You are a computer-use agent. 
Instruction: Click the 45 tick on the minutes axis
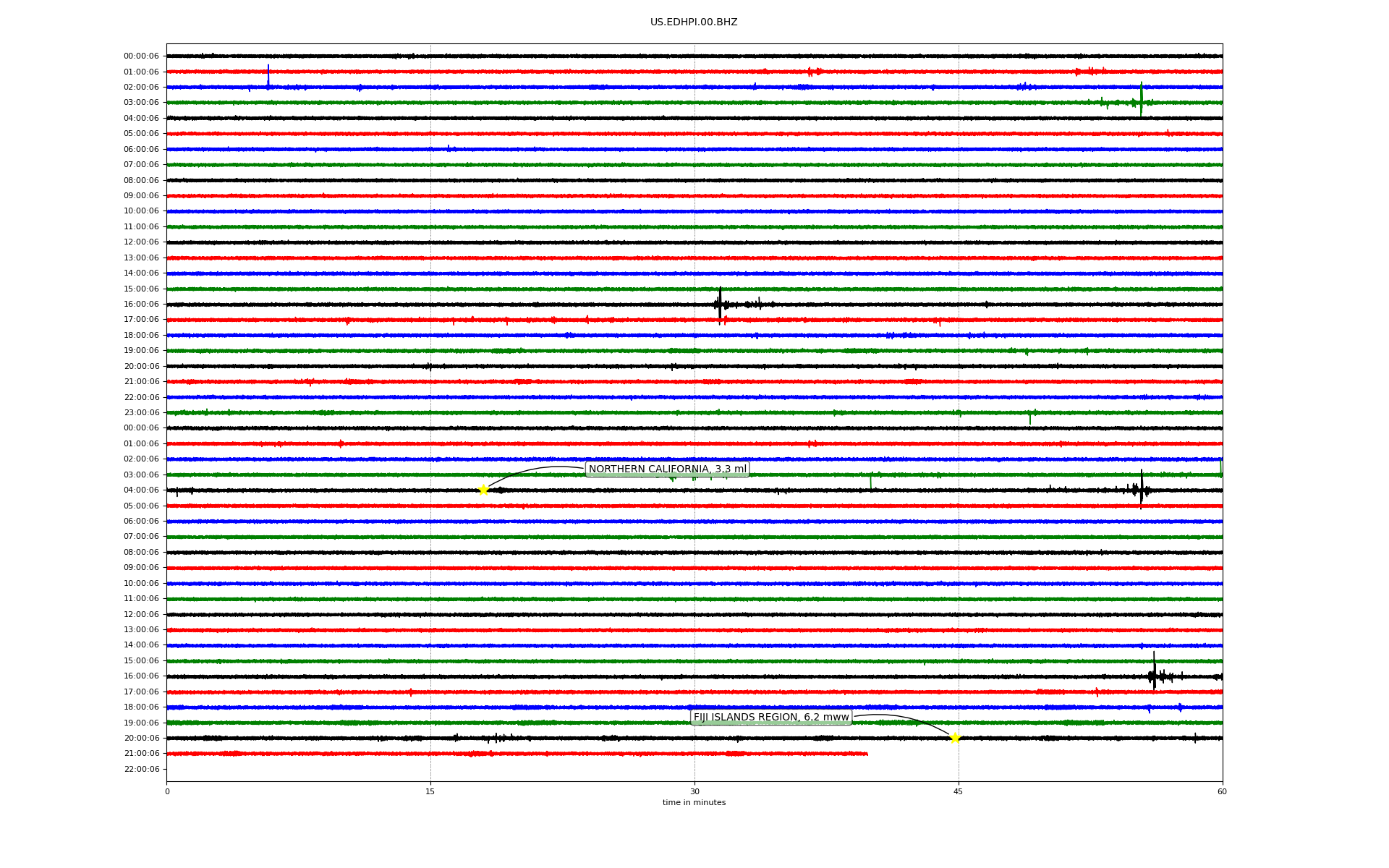[959, 791]
